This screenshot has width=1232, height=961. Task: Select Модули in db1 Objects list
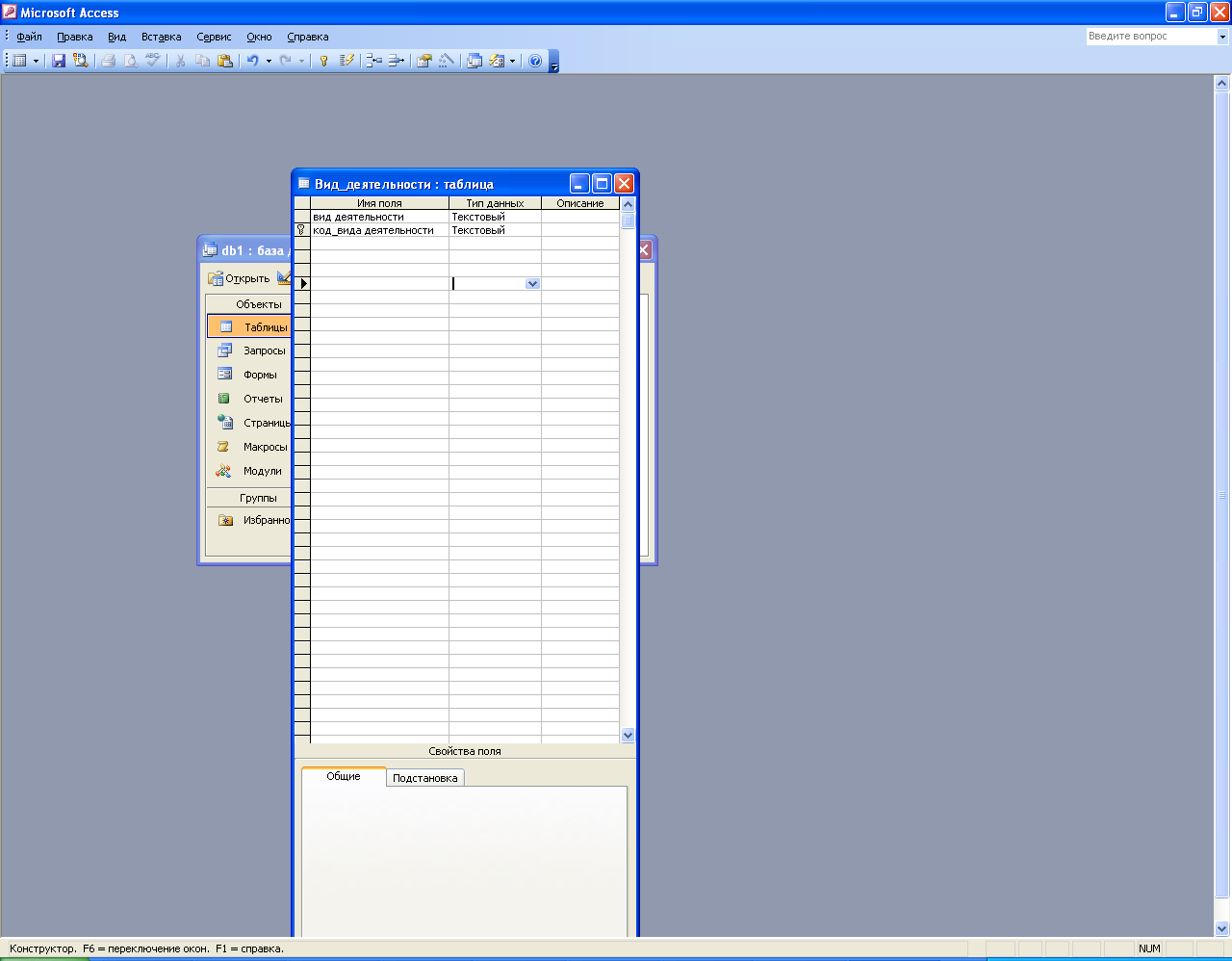[x=249, y=471]
